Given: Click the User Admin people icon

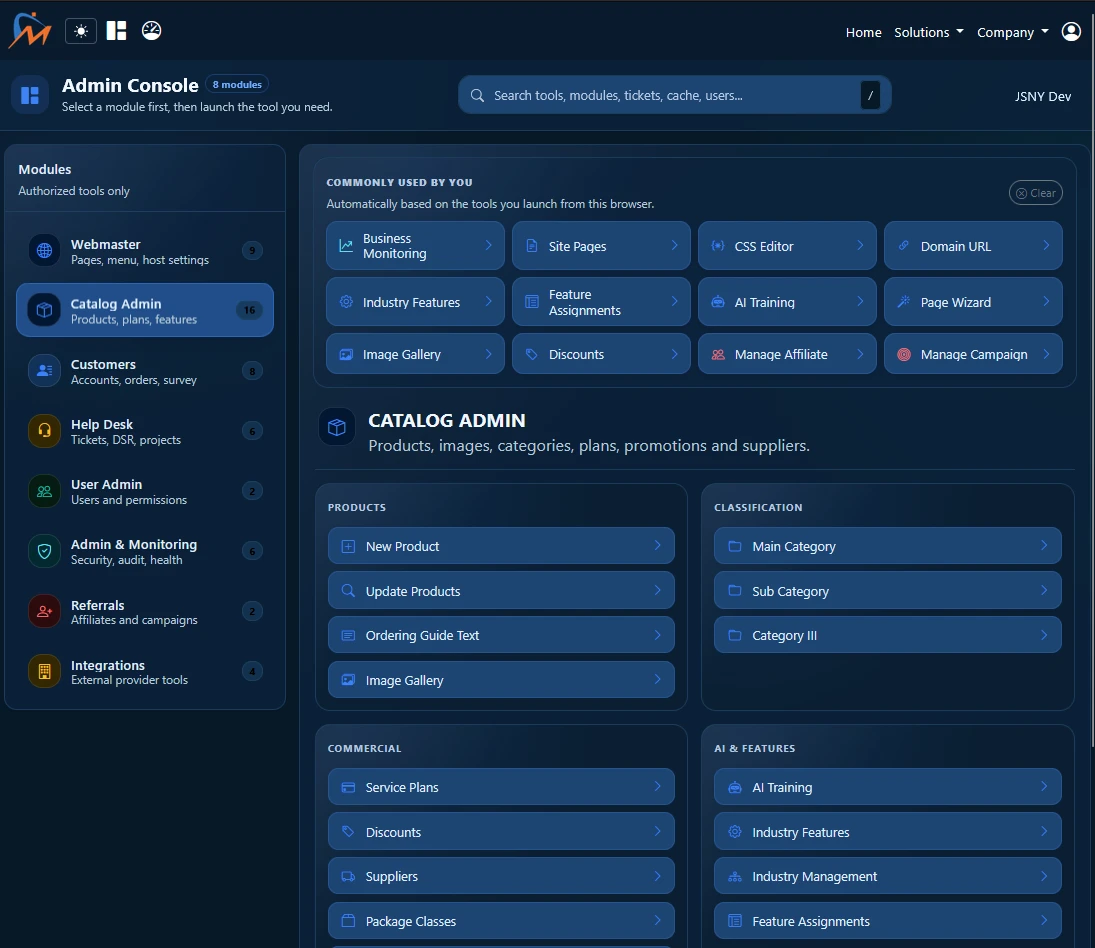Looking at the screenshot, I should tap(44, 491).
